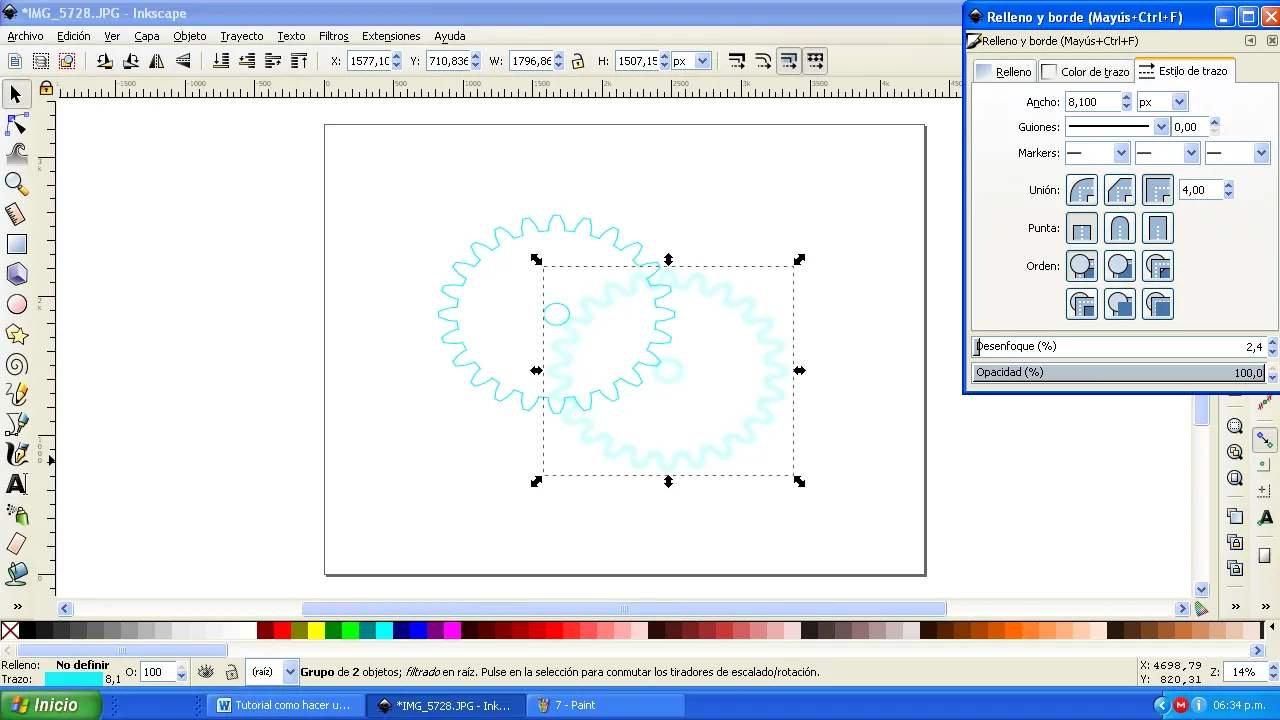Toggle scale stroke width with object
Screen dimensions: 1280x720
pos(737,61)
